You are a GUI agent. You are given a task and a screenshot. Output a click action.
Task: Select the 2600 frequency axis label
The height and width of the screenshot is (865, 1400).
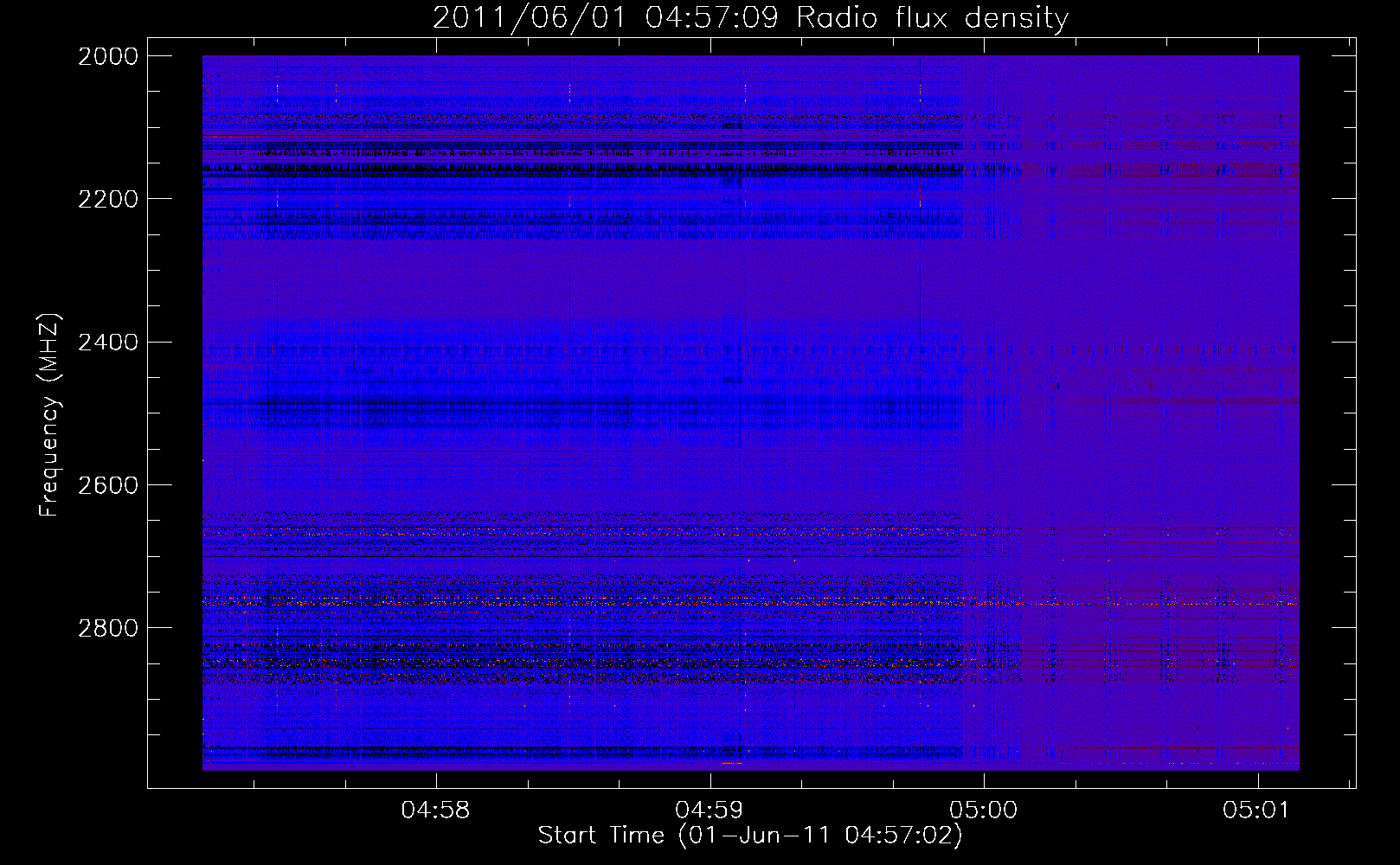tap(108, 485)
